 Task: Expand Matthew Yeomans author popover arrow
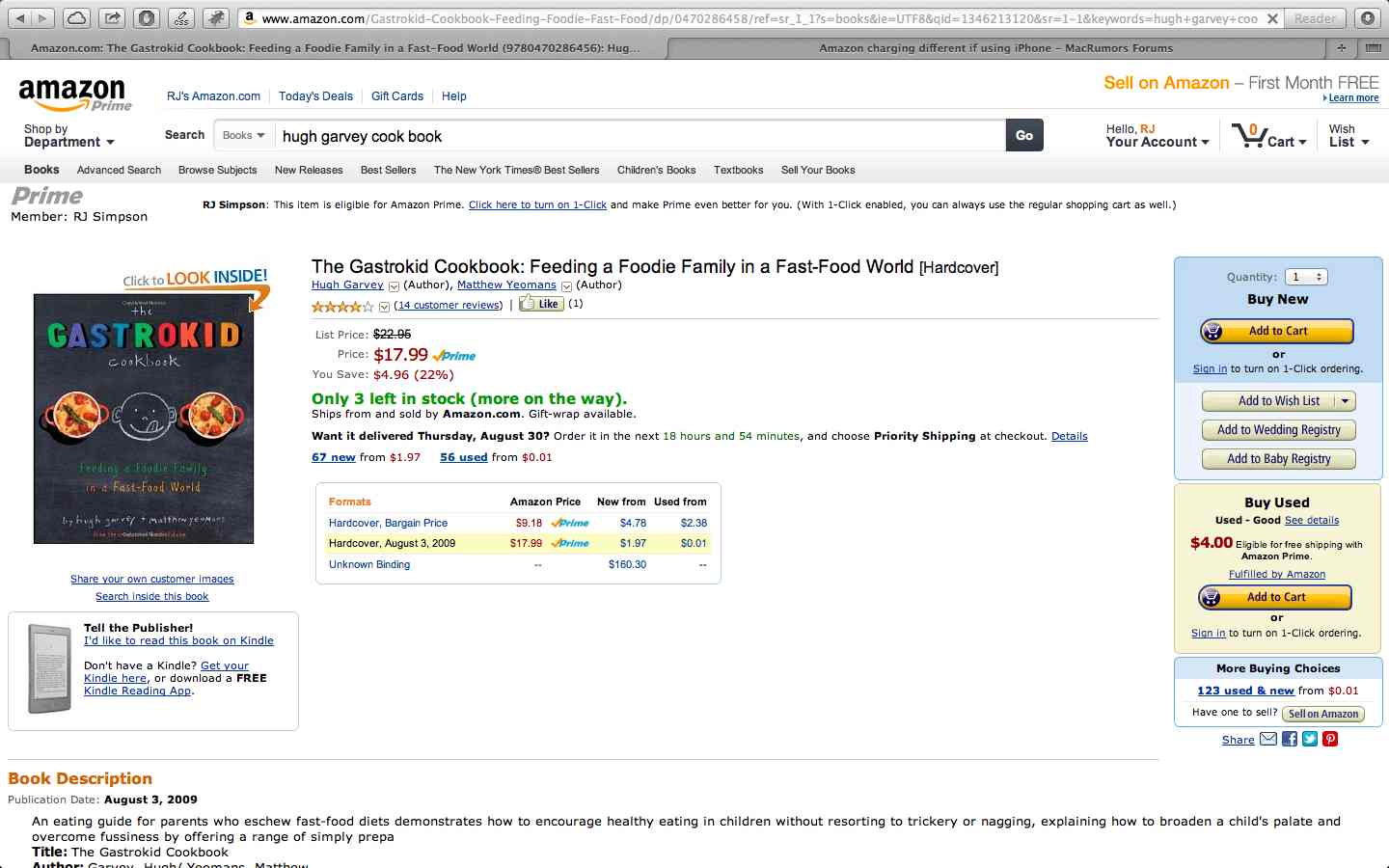point(566,286)
